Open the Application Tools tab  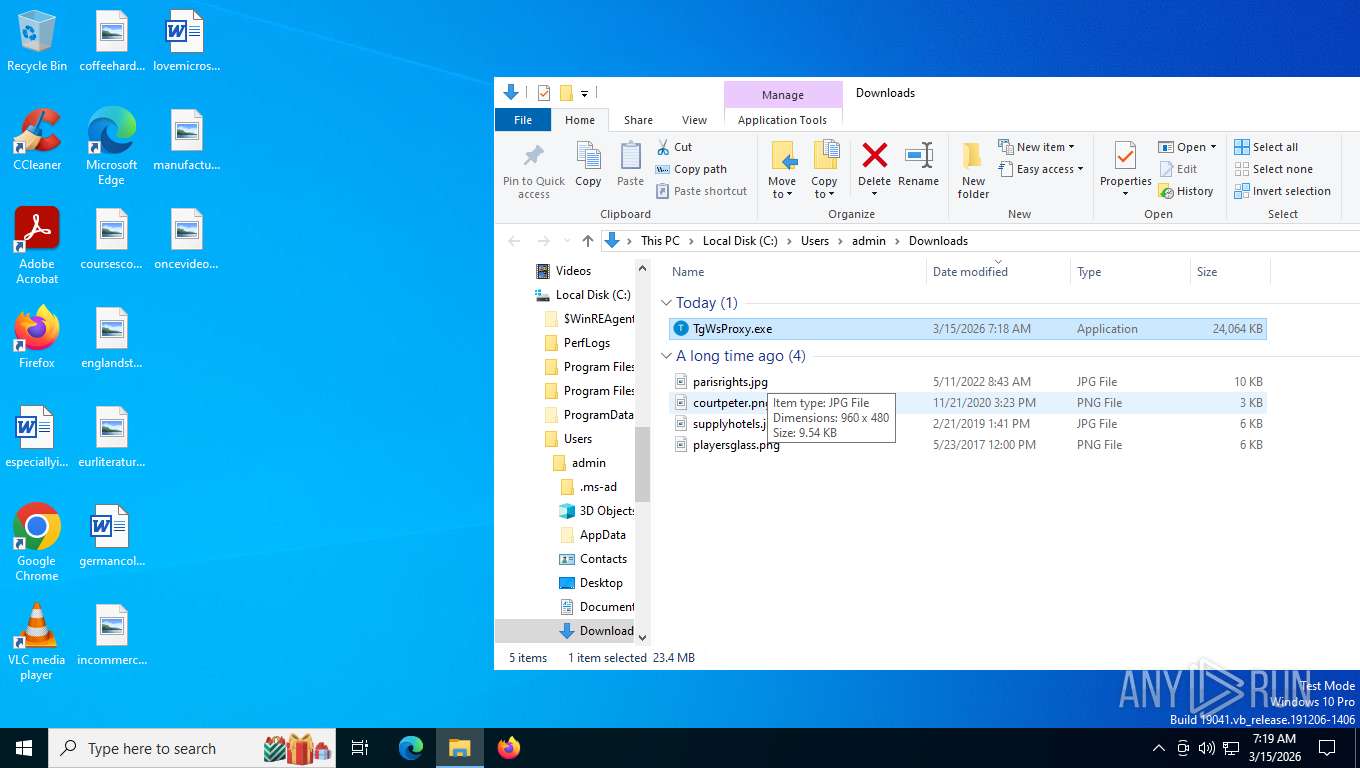pos(782,120)
